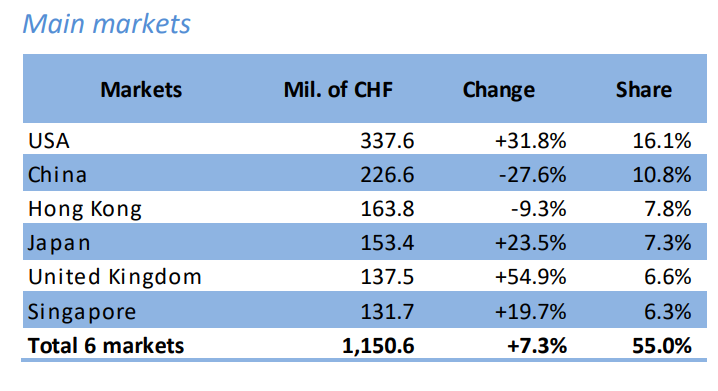Click the Main markets heading
The height and width of the screenshot is (391, 718).
[106, 24]
